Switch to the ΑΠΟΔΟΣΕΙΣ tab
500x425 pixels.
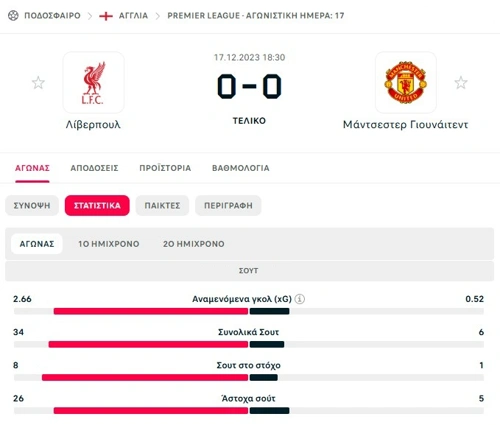[x=94, y=168]
